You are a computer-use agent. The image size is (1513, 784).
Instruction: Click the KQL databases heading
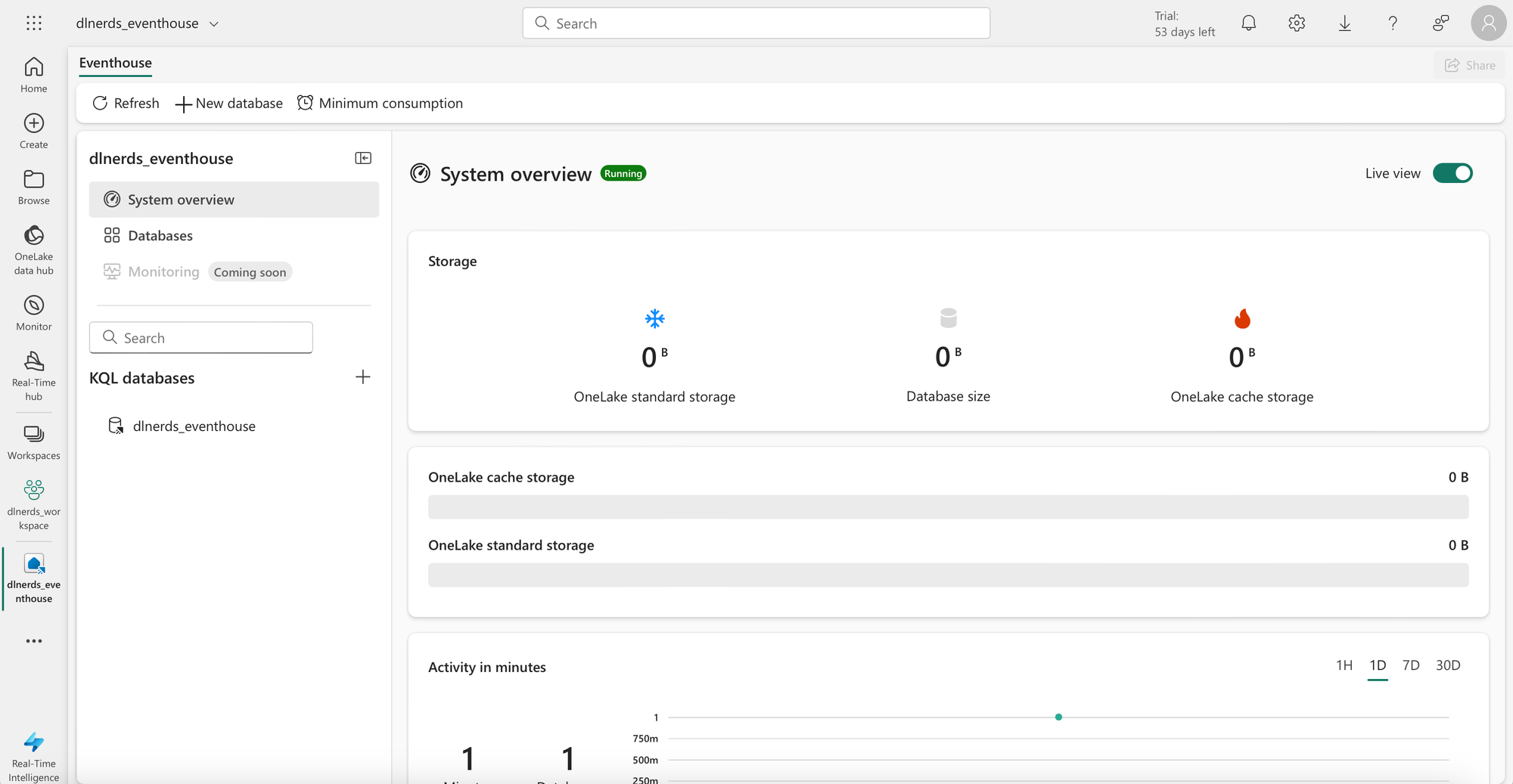[x=142, y=378]
